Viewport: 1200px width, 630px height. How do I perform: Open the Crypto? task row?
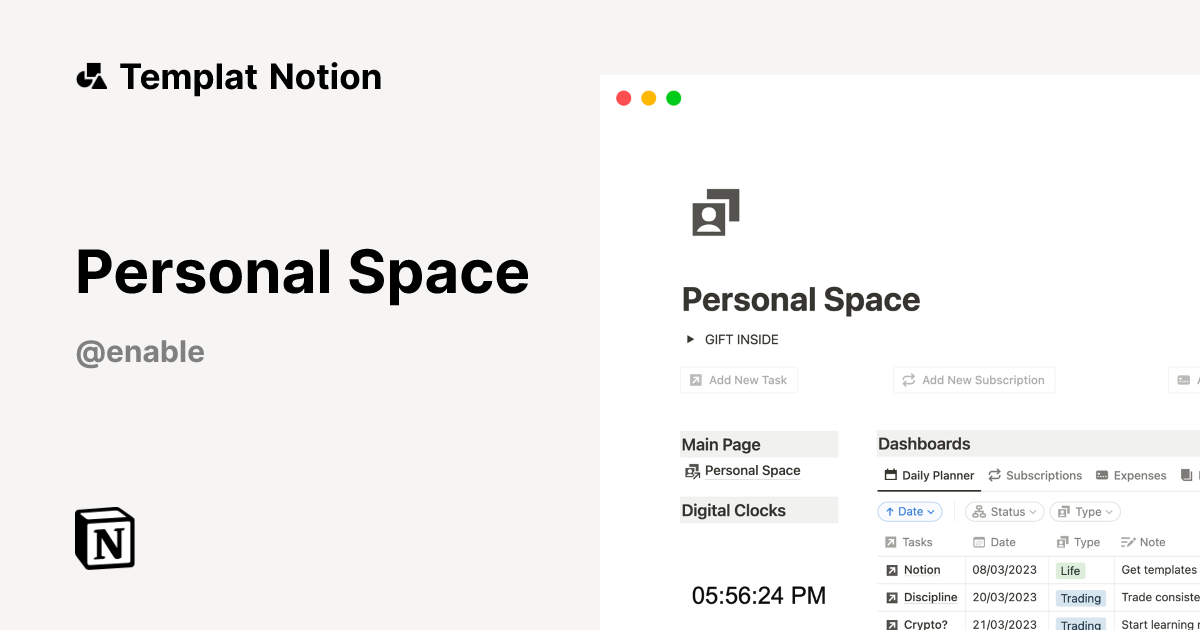click(x=926, y=625)
